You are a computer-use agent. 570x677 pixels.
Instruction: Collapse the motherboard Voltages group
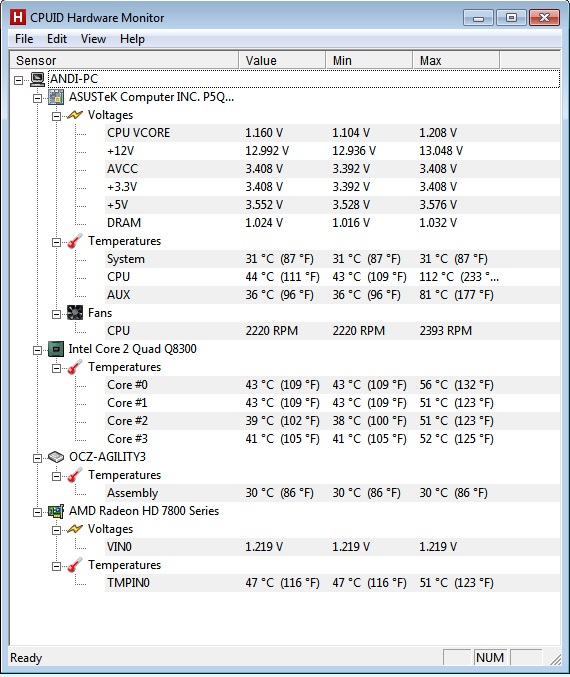pyautogui.click(x=56, y=116)
